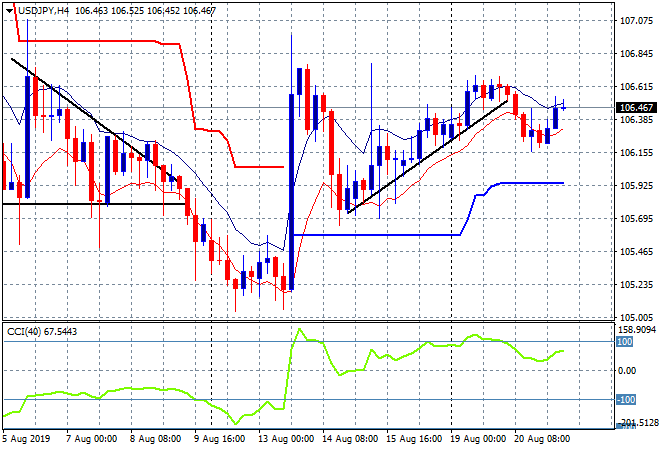Click the 105.465 price axis label
660x450 pixels.
pyautogui.click(x=636, y=252)
